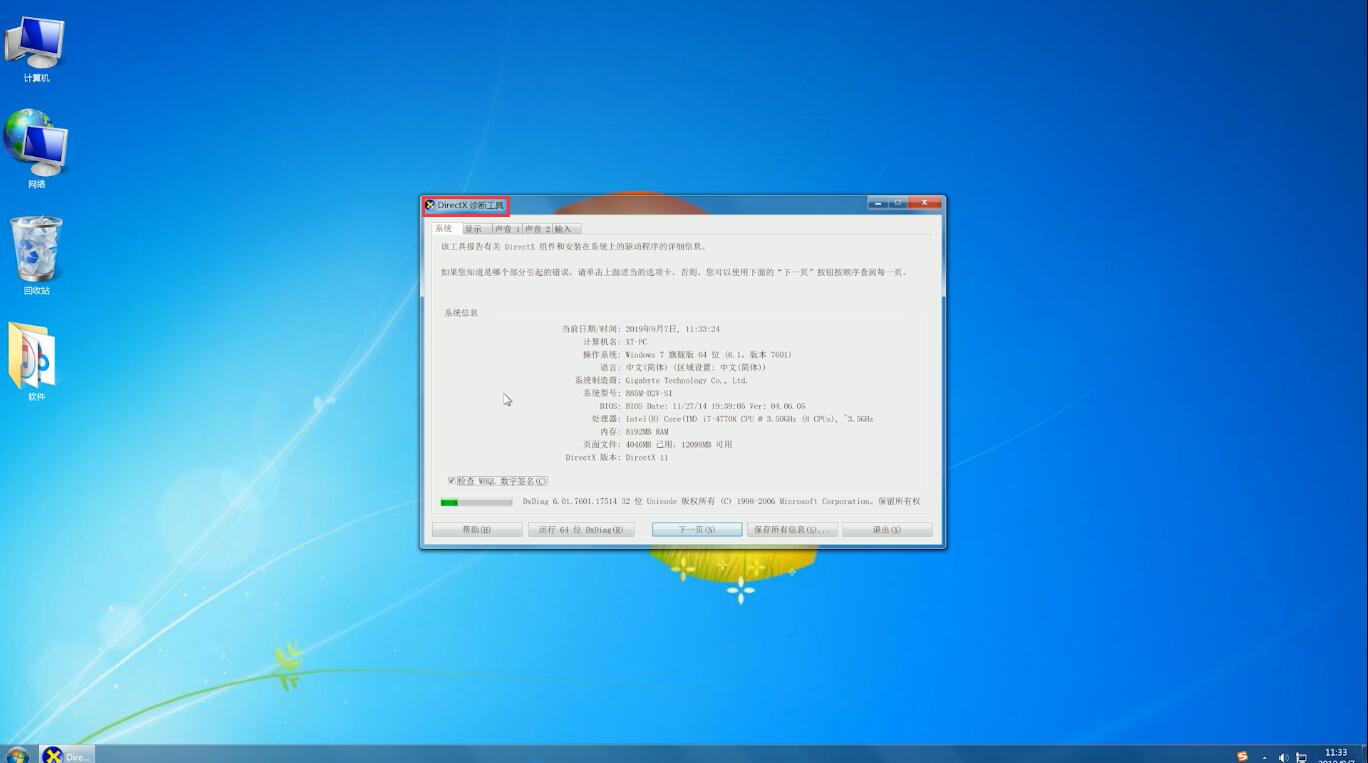1368x763 pixels.
Task: Toggle the 检查 WHQL 数字签名 checkbox
Action: point(452,481)
